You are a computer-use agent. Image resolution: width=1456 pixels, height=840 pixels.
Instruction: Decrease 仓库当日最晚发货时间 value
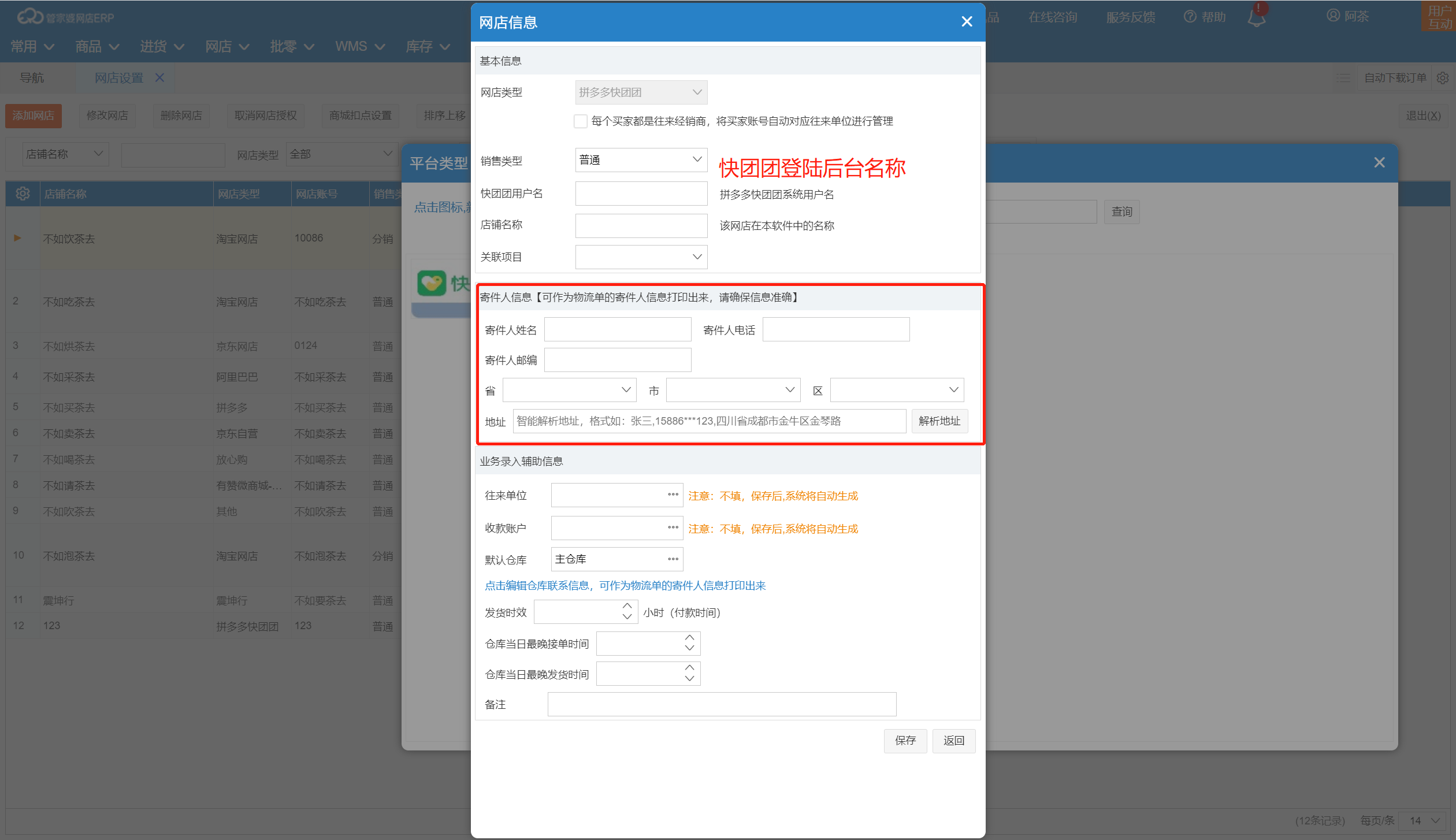689,679
